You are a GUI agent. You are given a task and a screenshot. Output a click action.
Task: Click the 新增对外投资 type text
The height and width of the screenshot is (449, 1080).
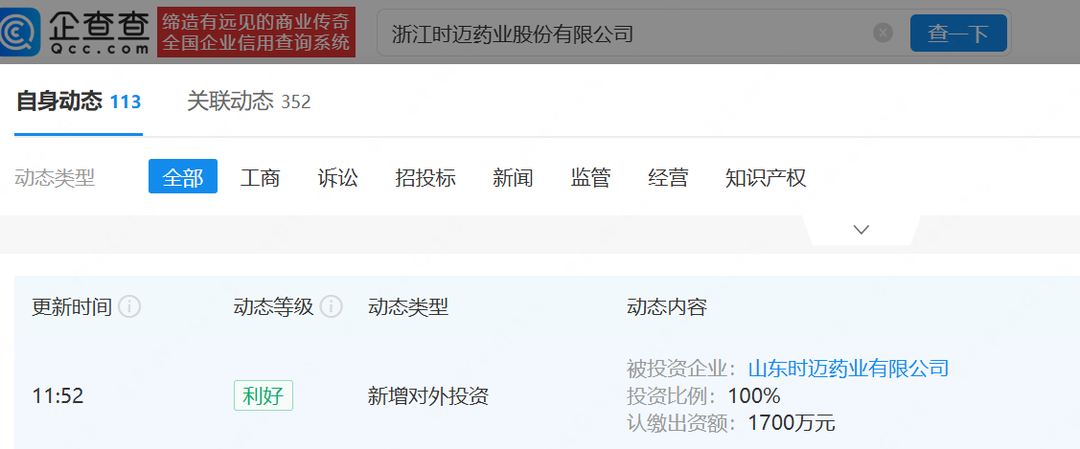click(x=428, y=397)
